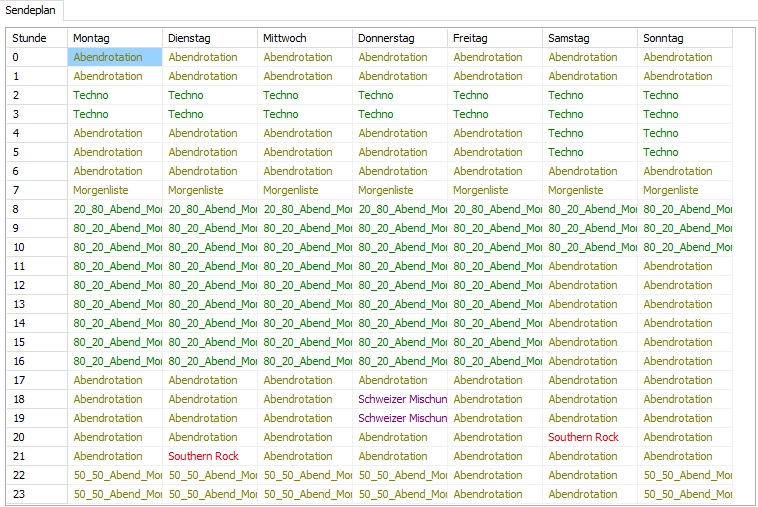
Task: Select 50_50_Abend_Mor cell for Sonntag hour 22
Action: tap(684, 475)
